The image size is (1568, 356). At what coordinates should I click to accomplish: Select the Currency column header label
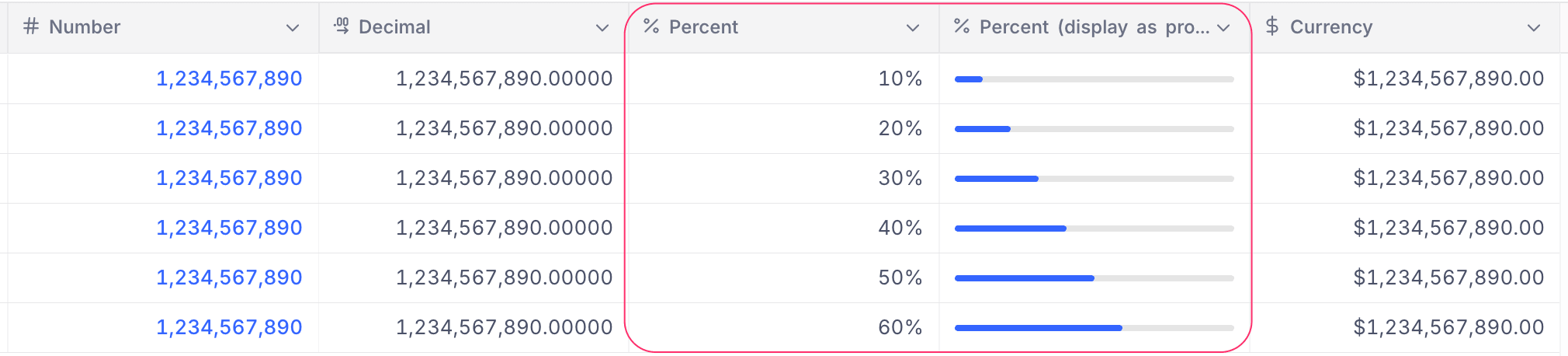pyautogui.click(x=1330, y=27)
